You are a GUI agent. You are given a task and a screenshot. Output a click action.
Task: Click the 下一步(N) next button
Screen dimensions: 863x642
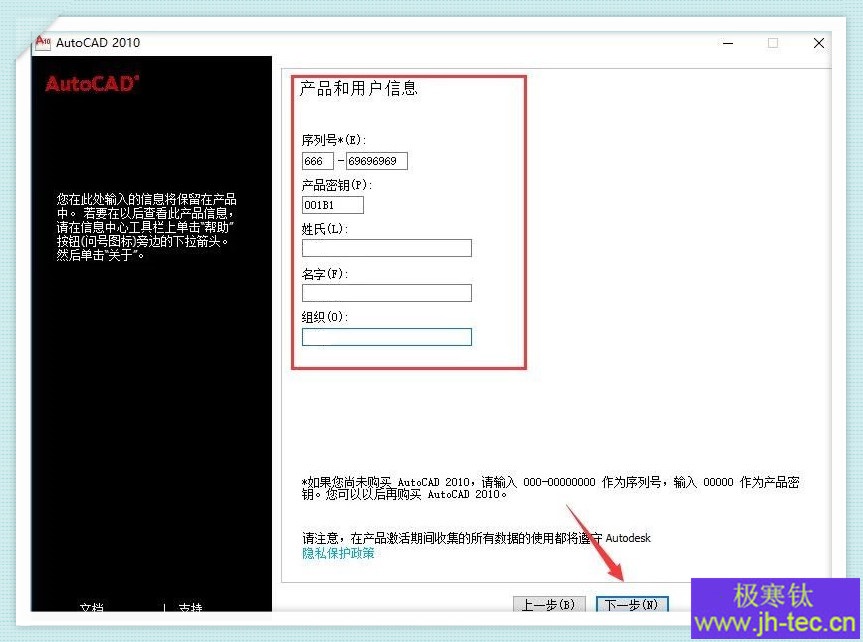[632, 605]
